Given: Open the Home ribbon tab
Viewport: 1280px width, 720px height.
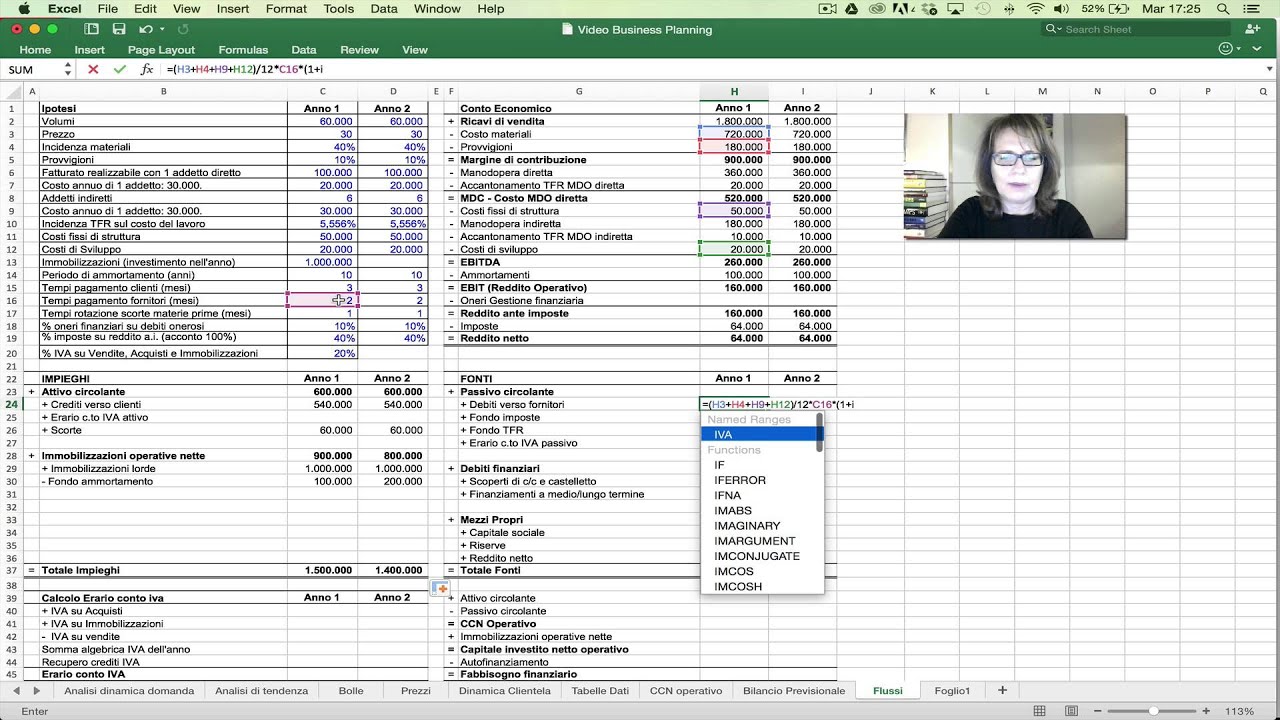Looking at the screenshot, I should [x=35, y=49].
